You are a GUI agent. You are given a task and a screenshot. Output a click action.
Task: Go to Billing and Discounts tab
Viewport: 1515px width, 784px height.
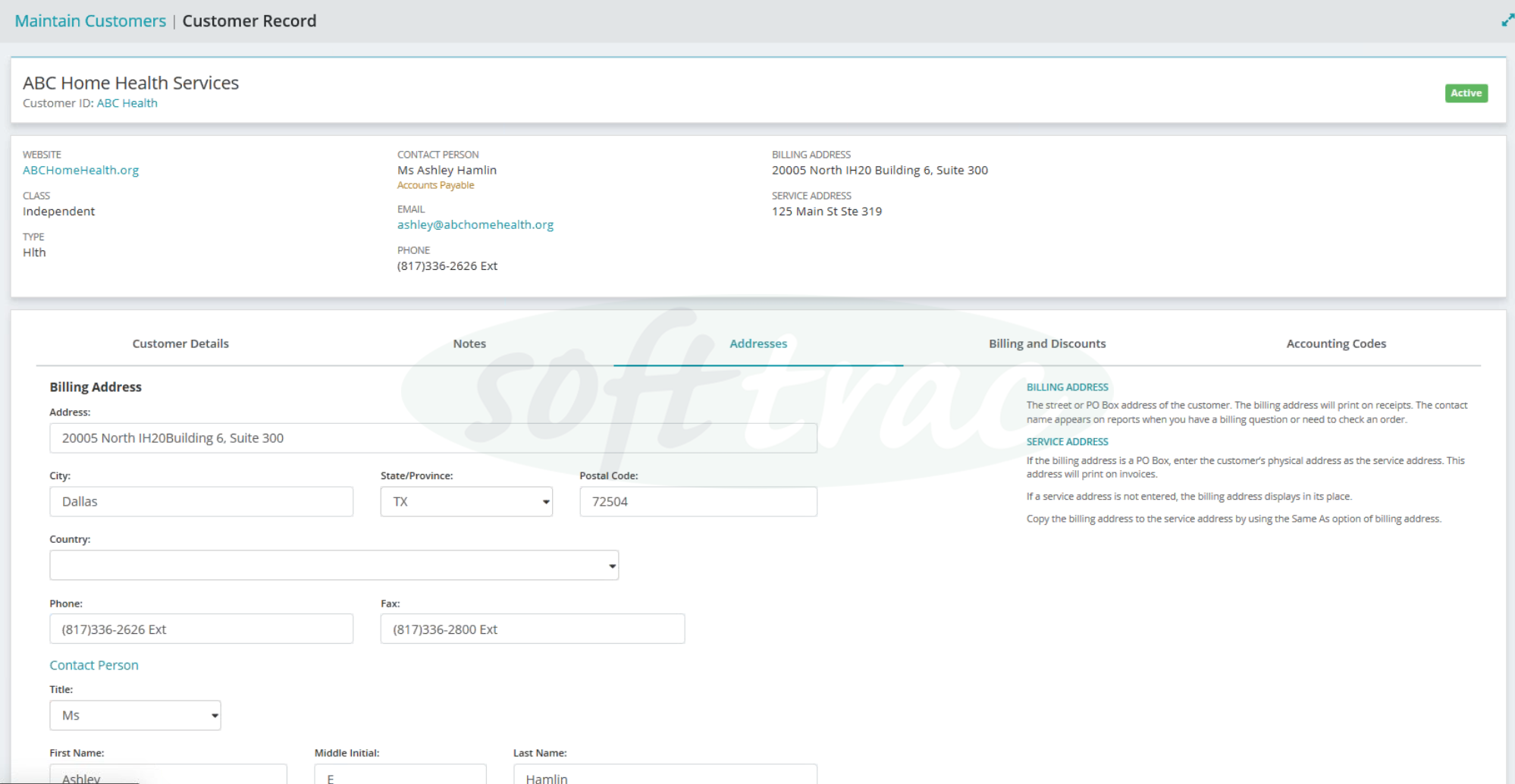click(x=1047, y=343)
